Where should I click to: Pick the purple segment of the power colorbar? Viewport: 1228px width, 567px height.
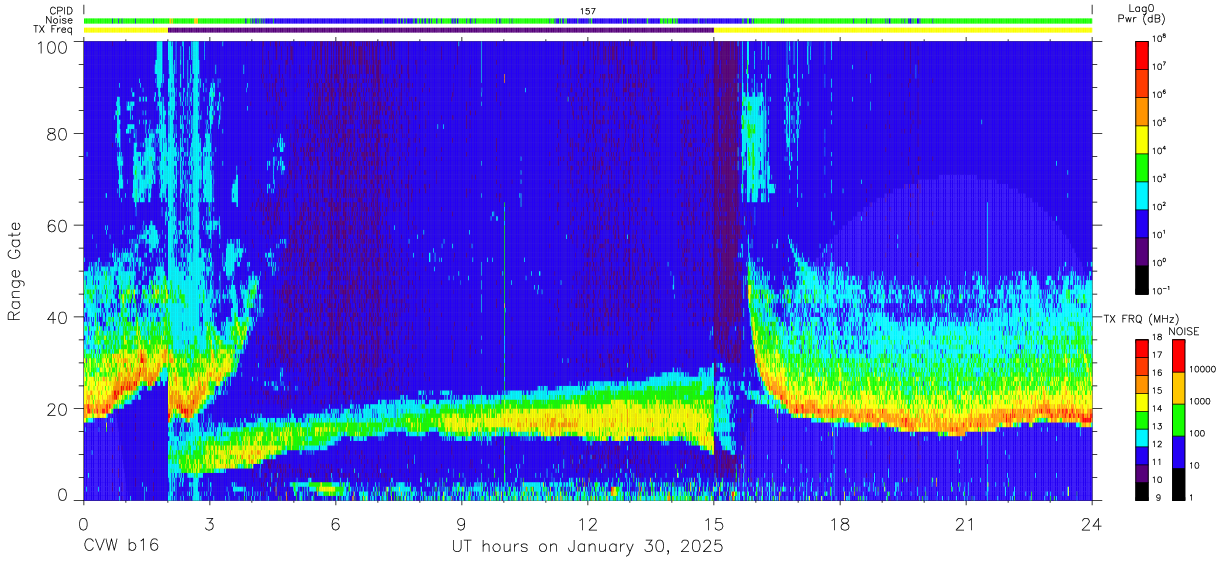tap(1142, 251)
